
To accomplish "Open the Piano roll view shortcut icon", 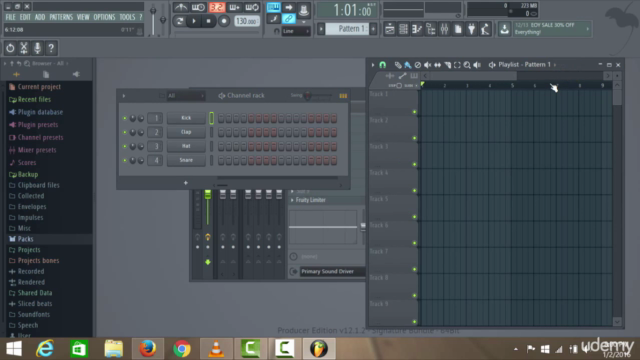I will click(417, 29).
